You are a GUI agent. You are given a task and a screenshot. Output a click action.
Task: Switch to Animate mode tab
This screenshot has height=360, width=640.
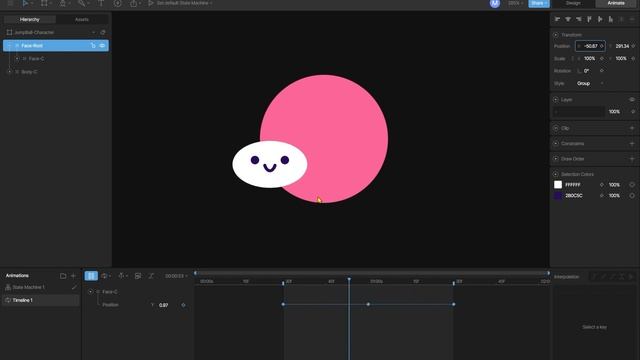[616, 3]
